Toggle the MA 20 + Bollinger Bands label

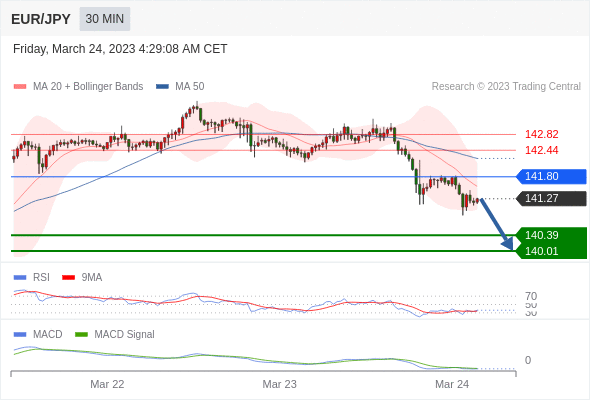coord(88,87)
